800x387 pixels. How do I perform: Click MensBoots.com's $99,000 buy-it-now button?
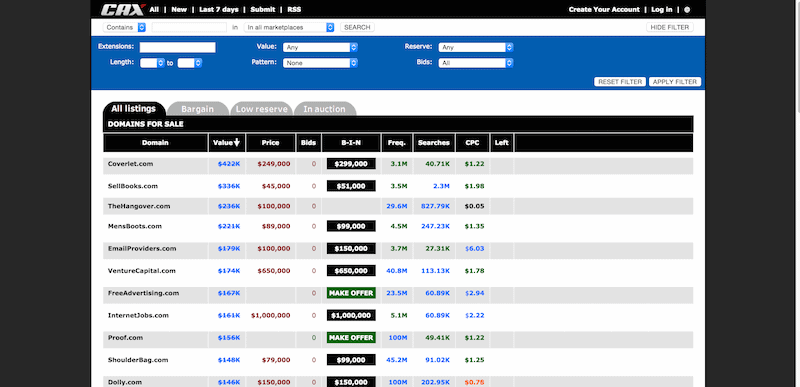(x=351, y=226)
